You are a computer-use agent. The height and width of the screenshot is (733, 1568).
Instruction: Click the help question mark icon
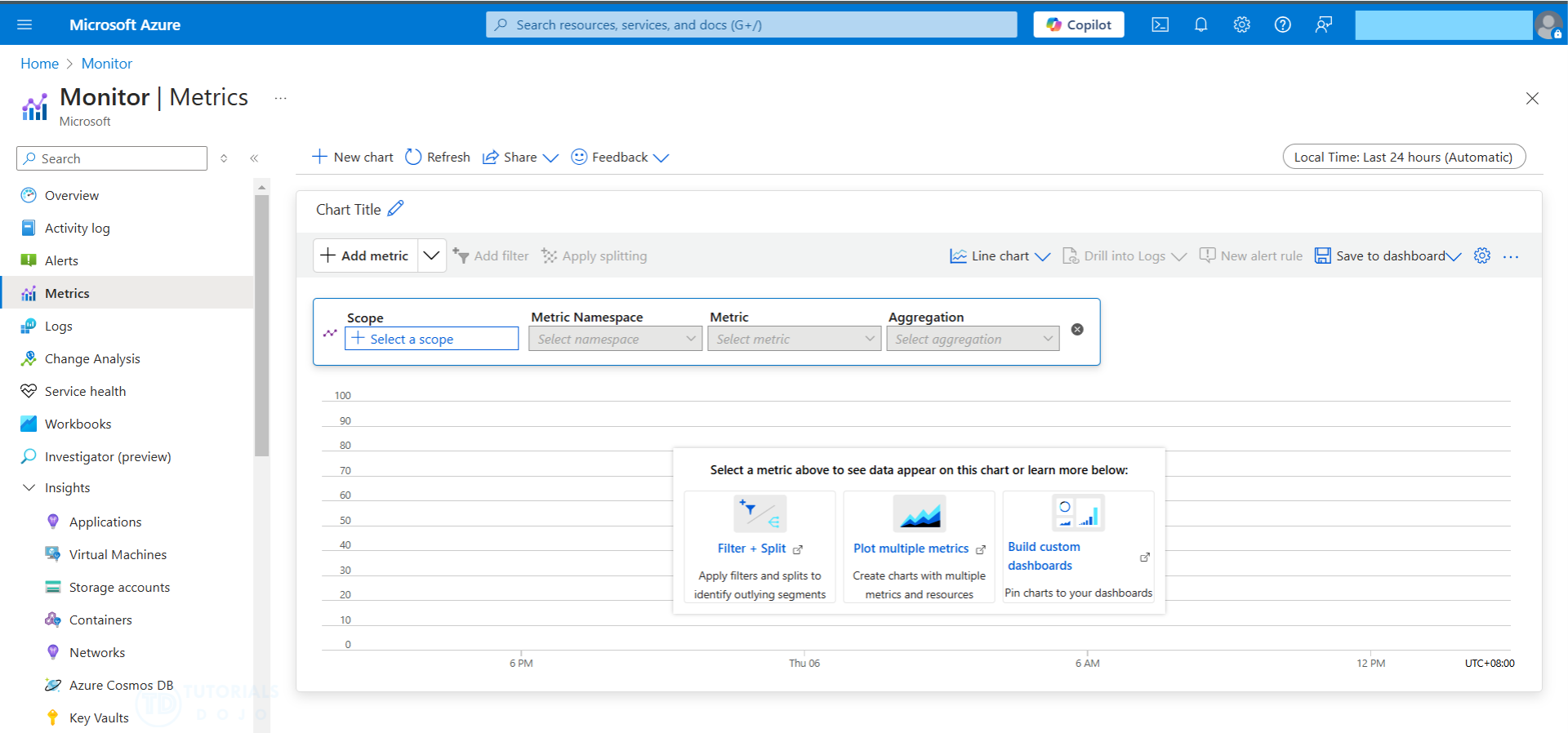pyautogui.click(x=1282, y=24)
